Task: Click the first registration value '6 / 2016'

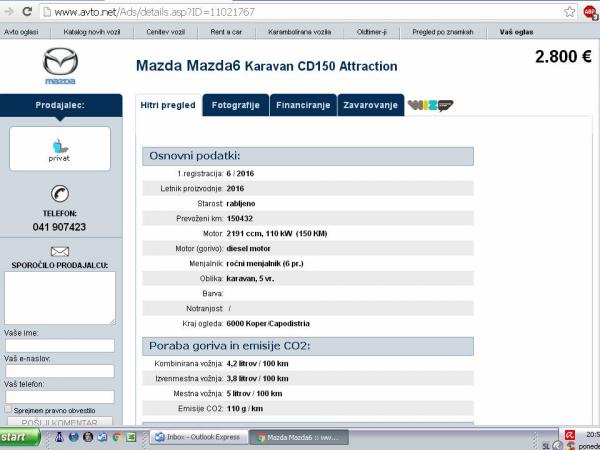Action: click(240, 174)
